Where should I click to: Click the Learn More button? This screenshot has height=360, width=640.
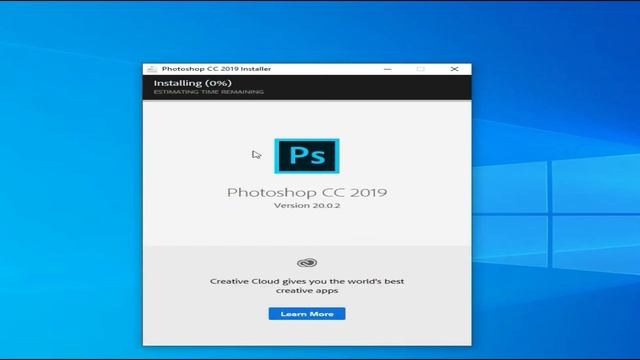pos(307,313)
